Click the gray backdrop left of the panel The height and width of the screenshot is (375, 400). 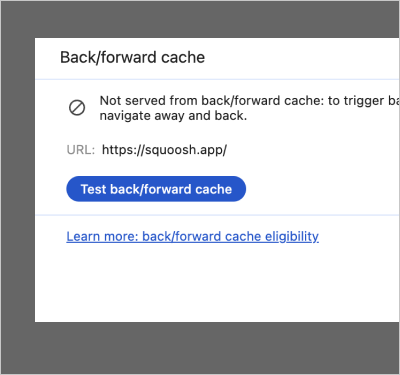18,180
